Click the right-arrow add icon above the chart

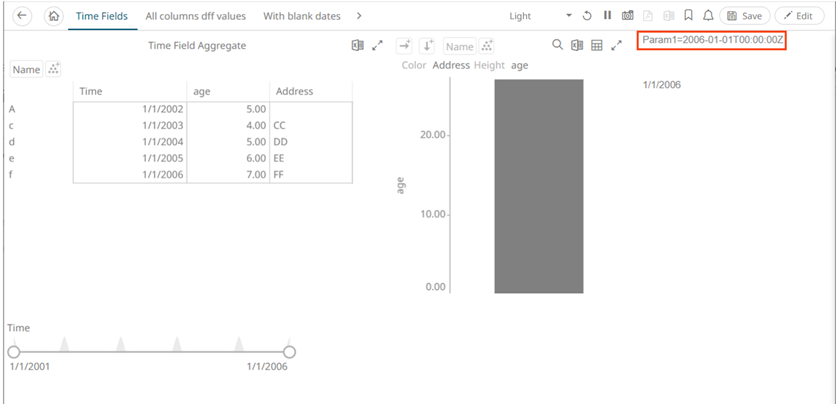405,46
